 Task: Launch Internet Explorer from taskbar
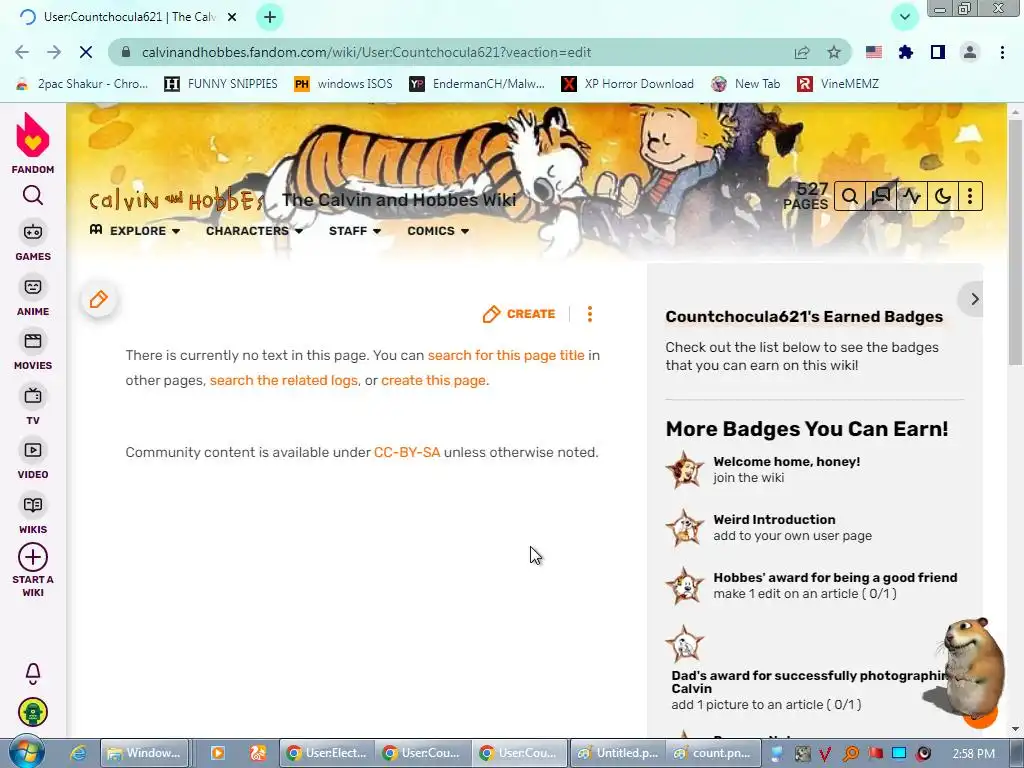coord(78,753)
